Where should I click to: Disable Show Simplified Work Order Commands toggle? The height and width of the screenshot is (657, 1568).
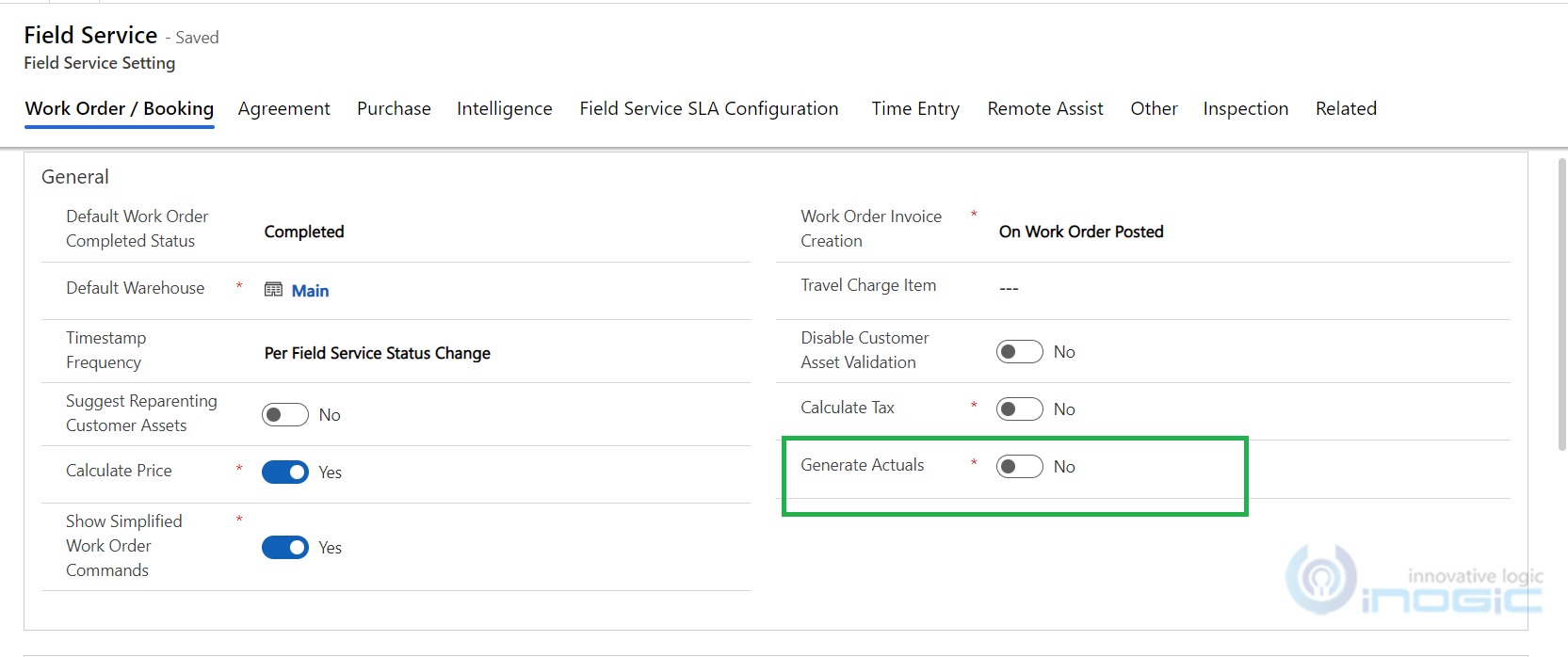coord(285,548)
